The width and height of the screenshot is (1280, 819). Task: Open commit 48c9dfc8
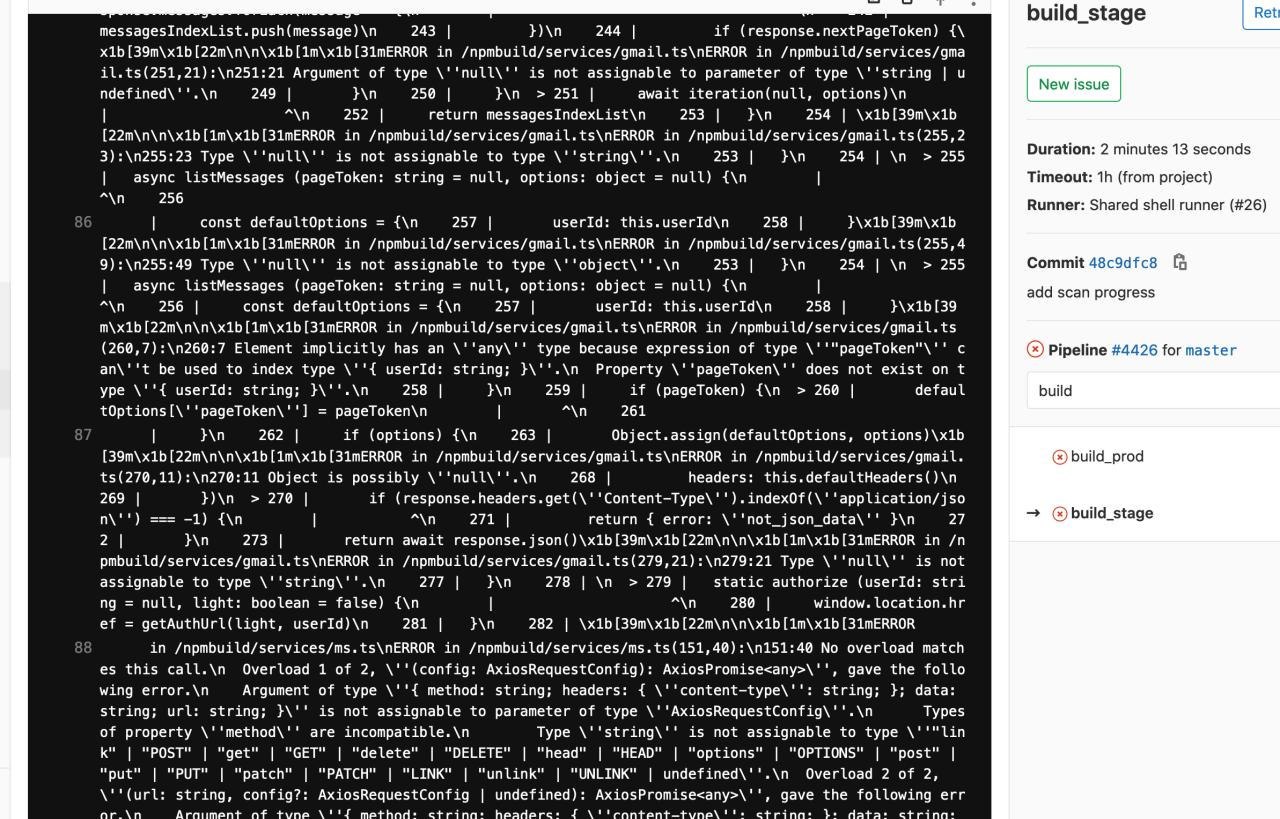(x=1123, y=263)
